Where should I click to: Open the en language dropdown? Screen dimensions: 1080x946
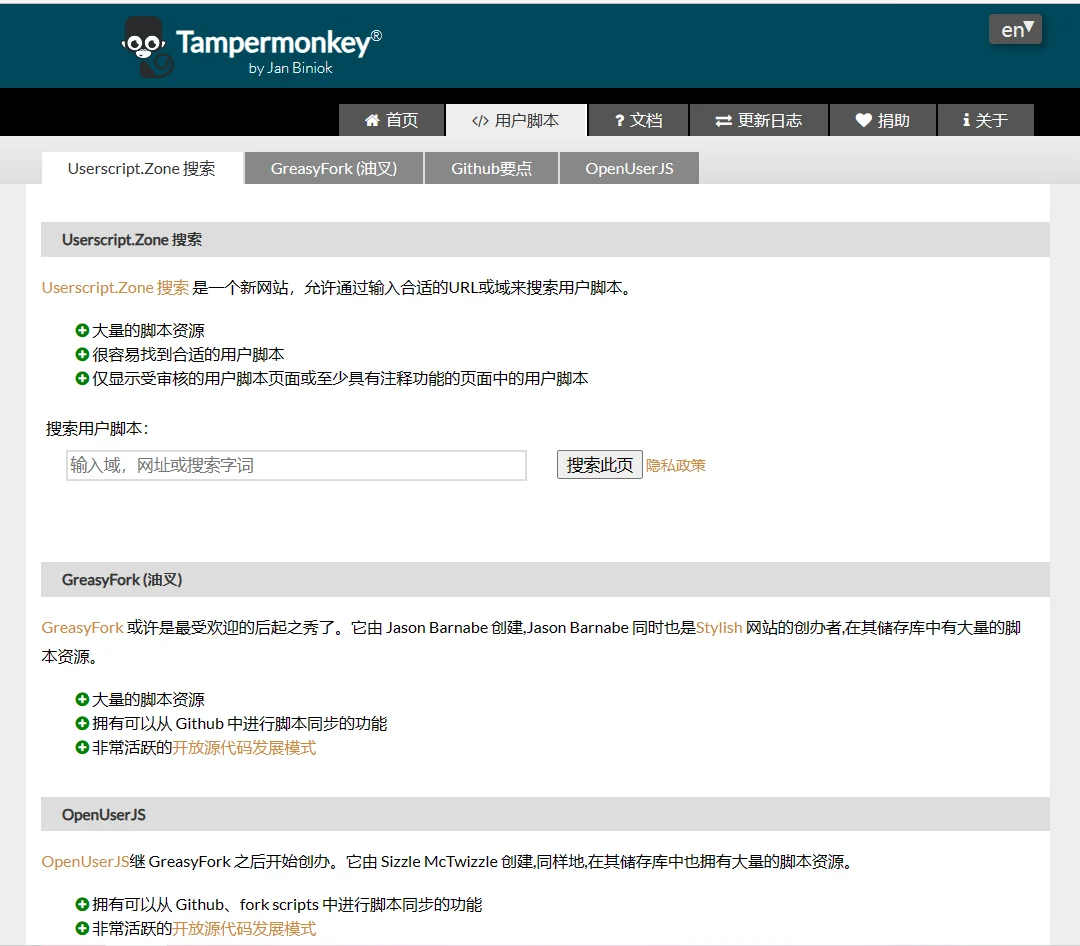coord(1015,30)
